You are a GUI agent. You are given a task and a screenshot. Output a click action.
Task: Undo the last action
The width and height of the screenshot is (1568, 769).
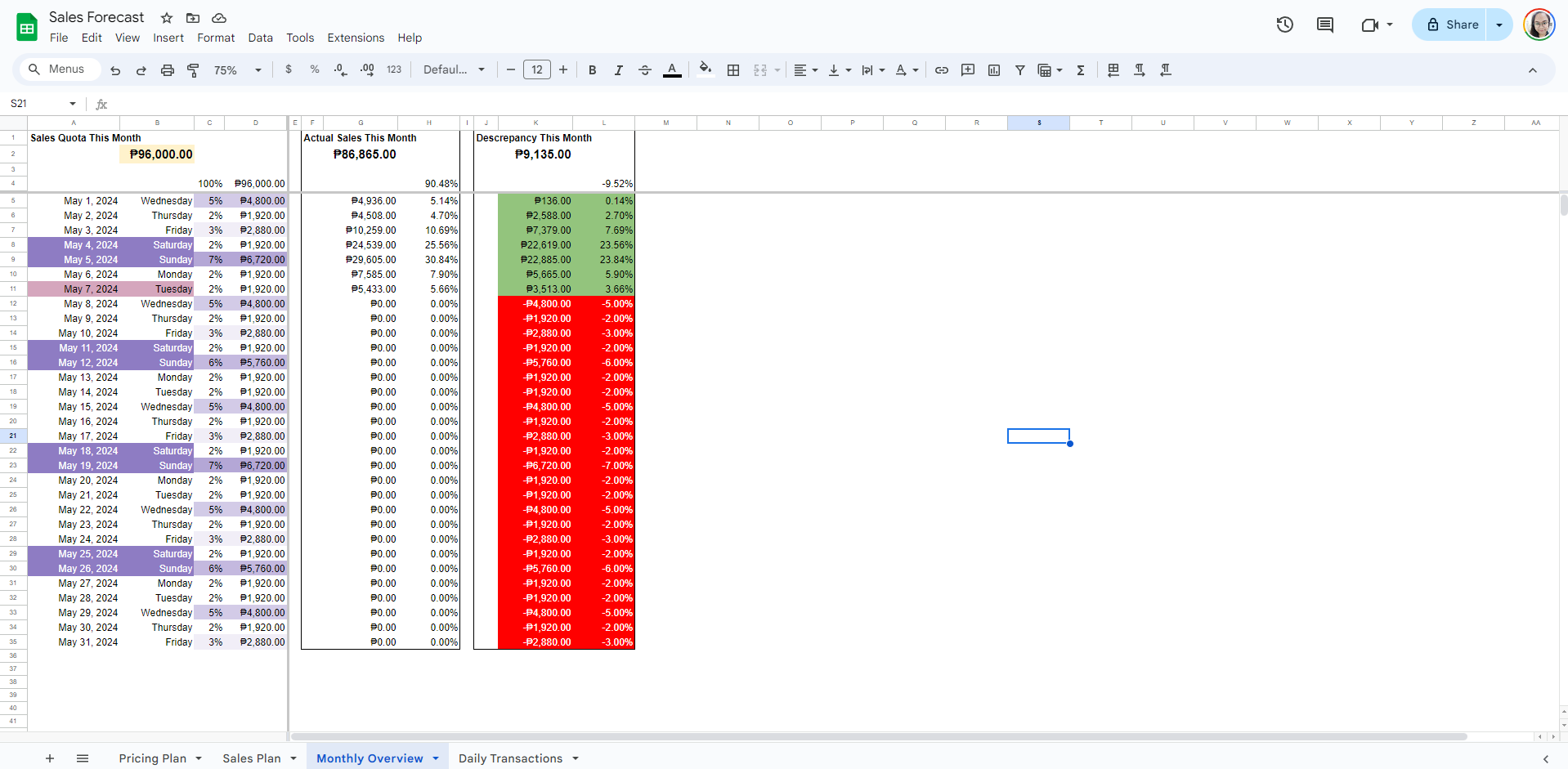(x=115, y=70)
